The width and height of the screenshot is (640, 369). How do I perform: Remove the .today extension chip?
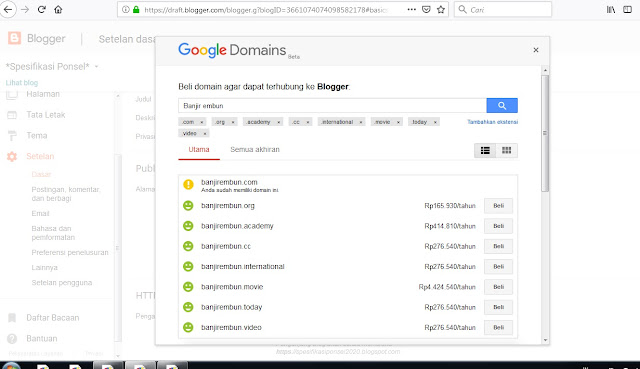[435, 122]
